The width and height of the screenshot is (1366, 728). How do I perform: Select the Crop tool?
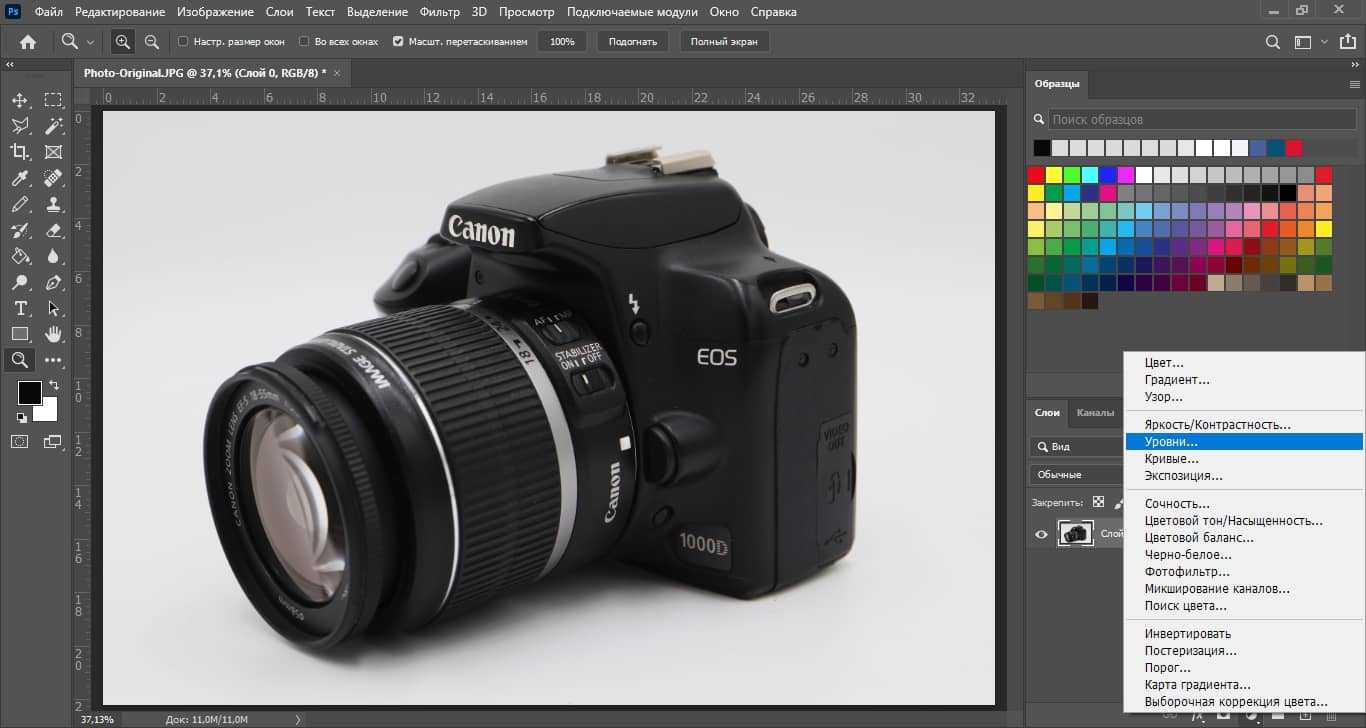(x=20, y=152)
